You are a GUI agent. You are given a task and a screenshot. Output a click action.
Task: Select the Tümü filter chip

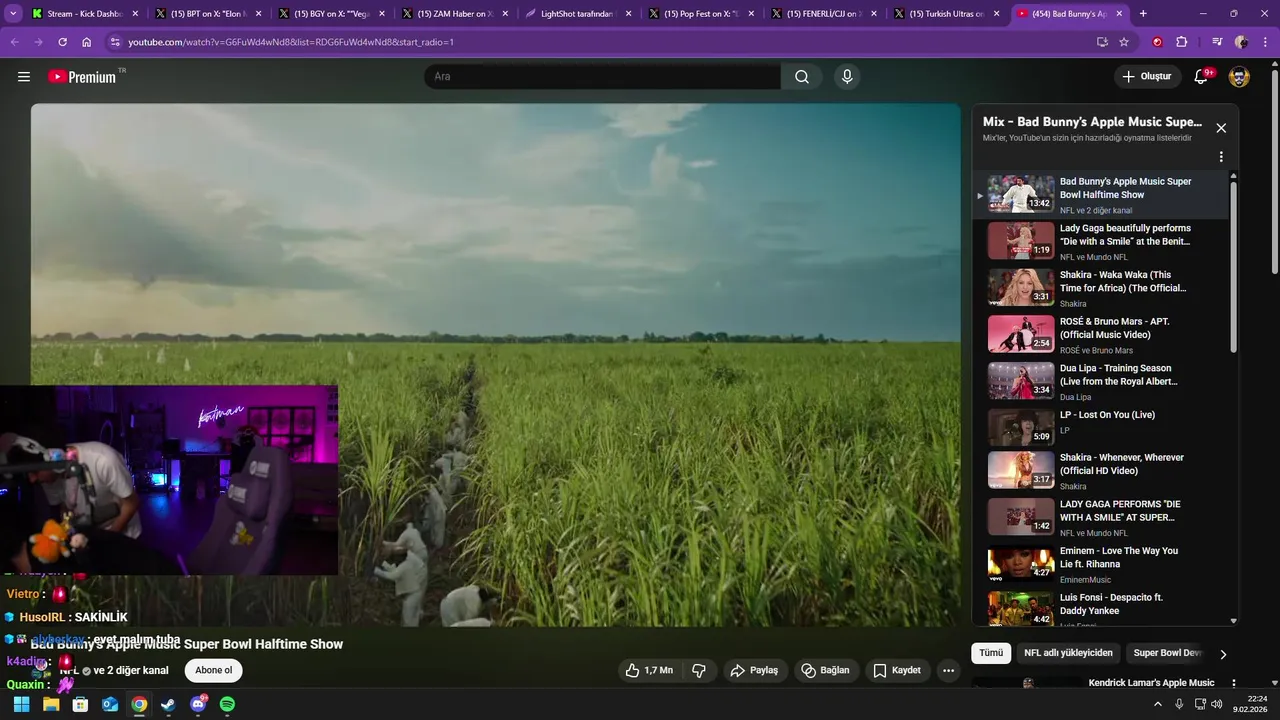[991, 653]
